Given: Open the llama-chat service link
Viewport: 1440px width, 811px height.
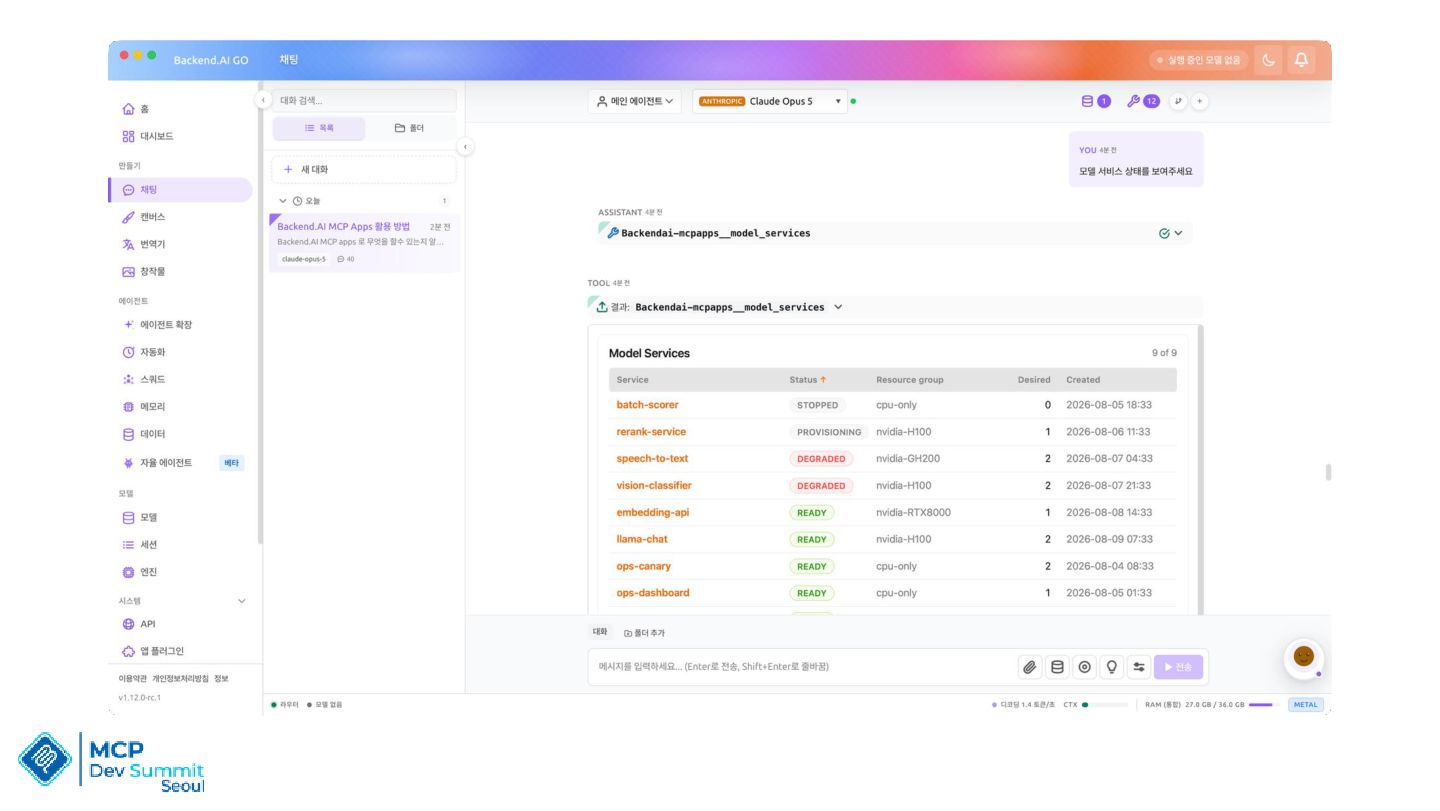Looking at the screenshot, I should 642,540.
